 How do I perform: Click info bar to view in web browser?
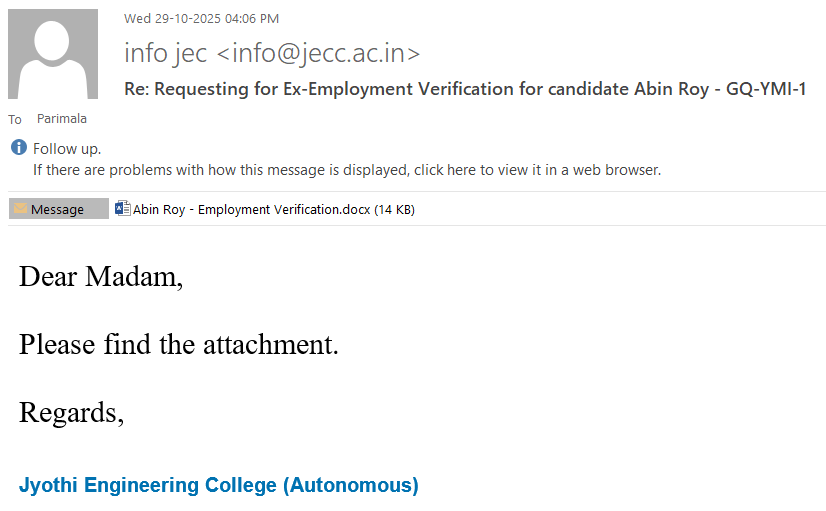346,170
